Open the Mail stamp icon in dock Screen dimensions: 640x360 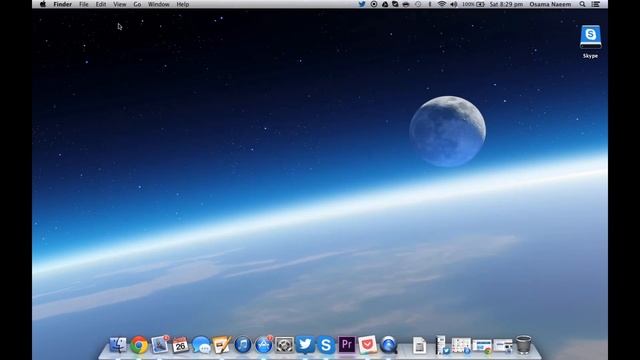(x=160, y=345)
